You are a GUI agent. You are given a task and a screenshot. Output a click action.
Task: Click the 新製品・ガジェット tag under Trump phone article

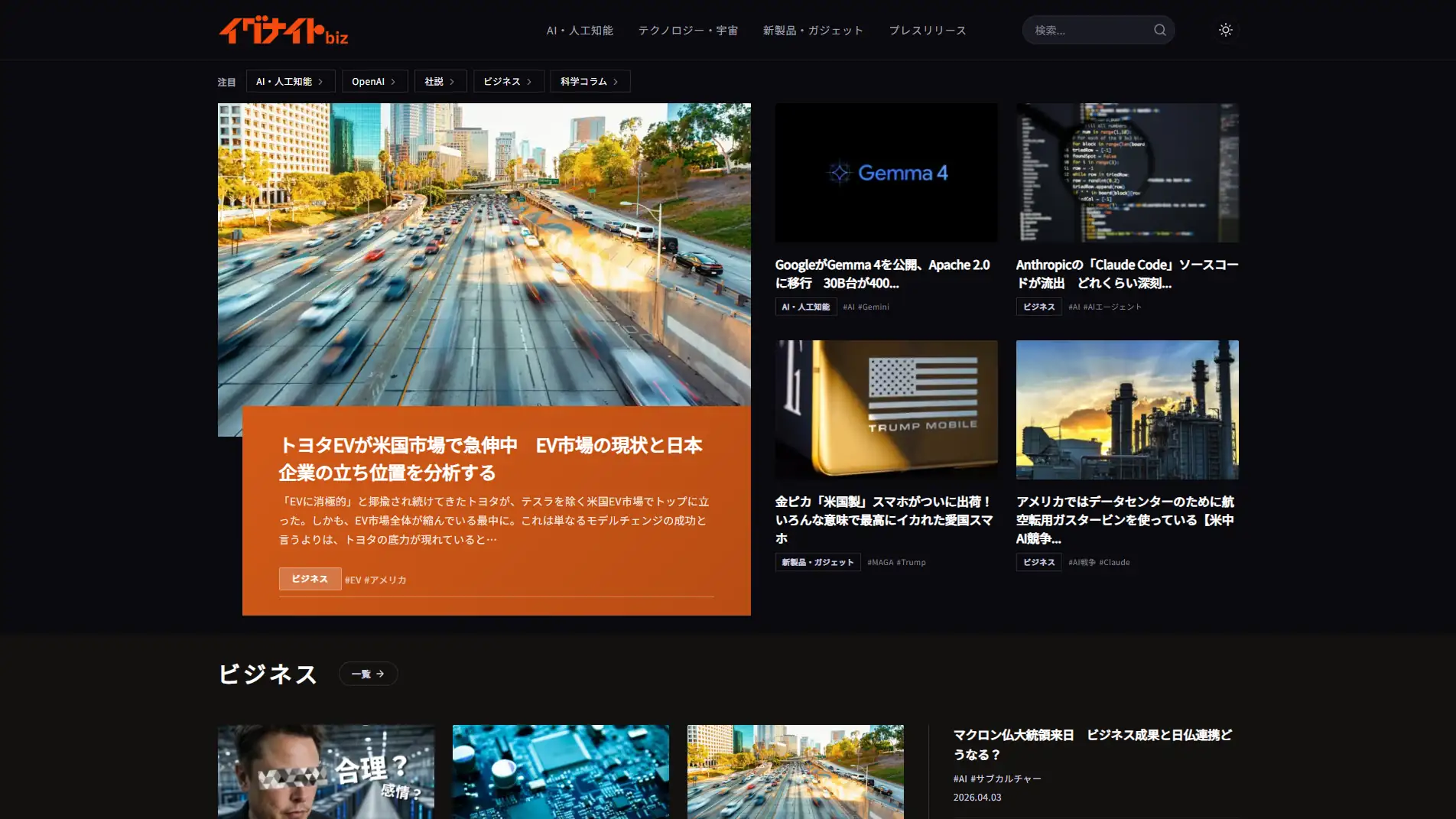coord(817,562)
